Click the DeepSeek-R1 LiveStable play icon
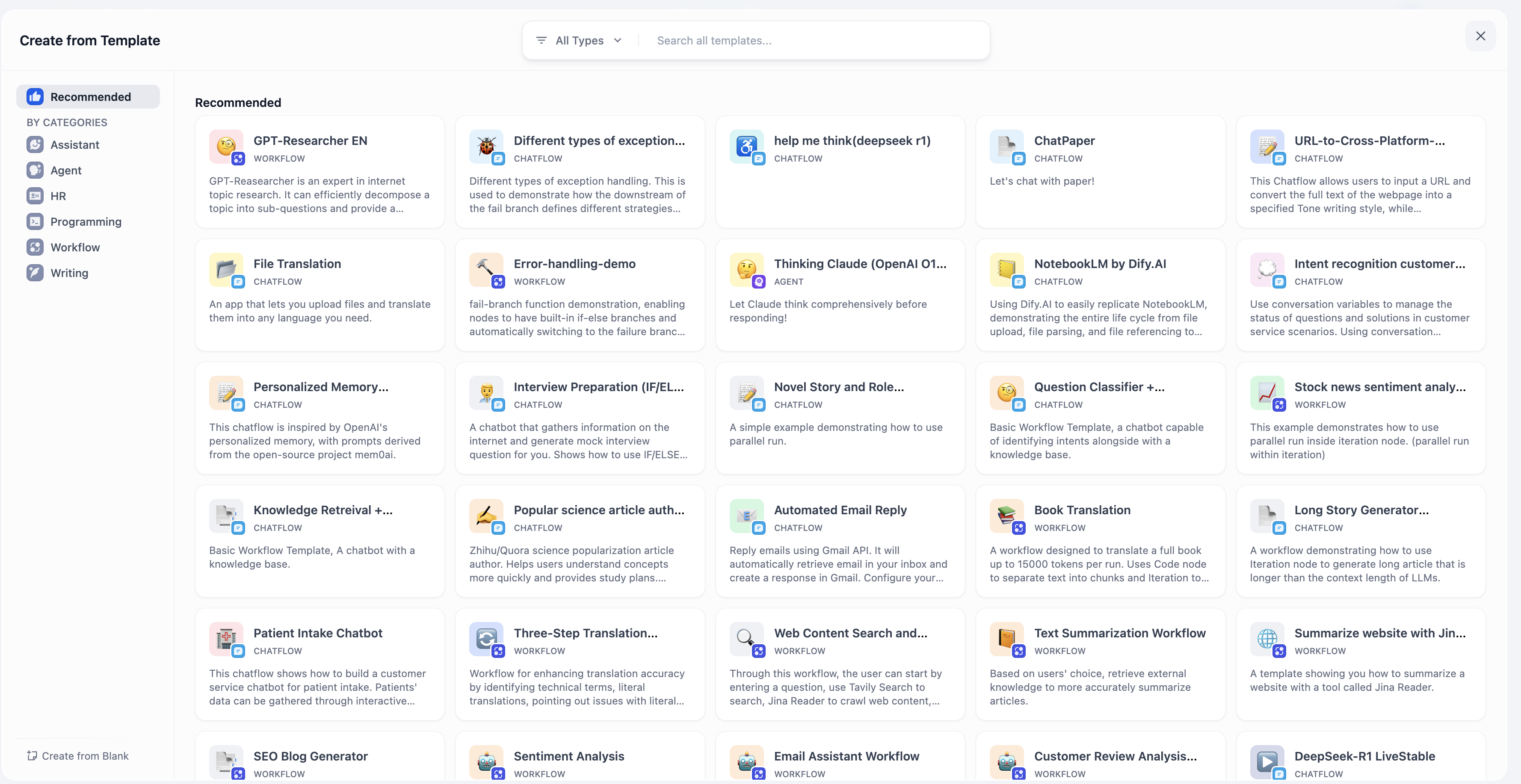 pyautogui.click(x=1267, y=762)
